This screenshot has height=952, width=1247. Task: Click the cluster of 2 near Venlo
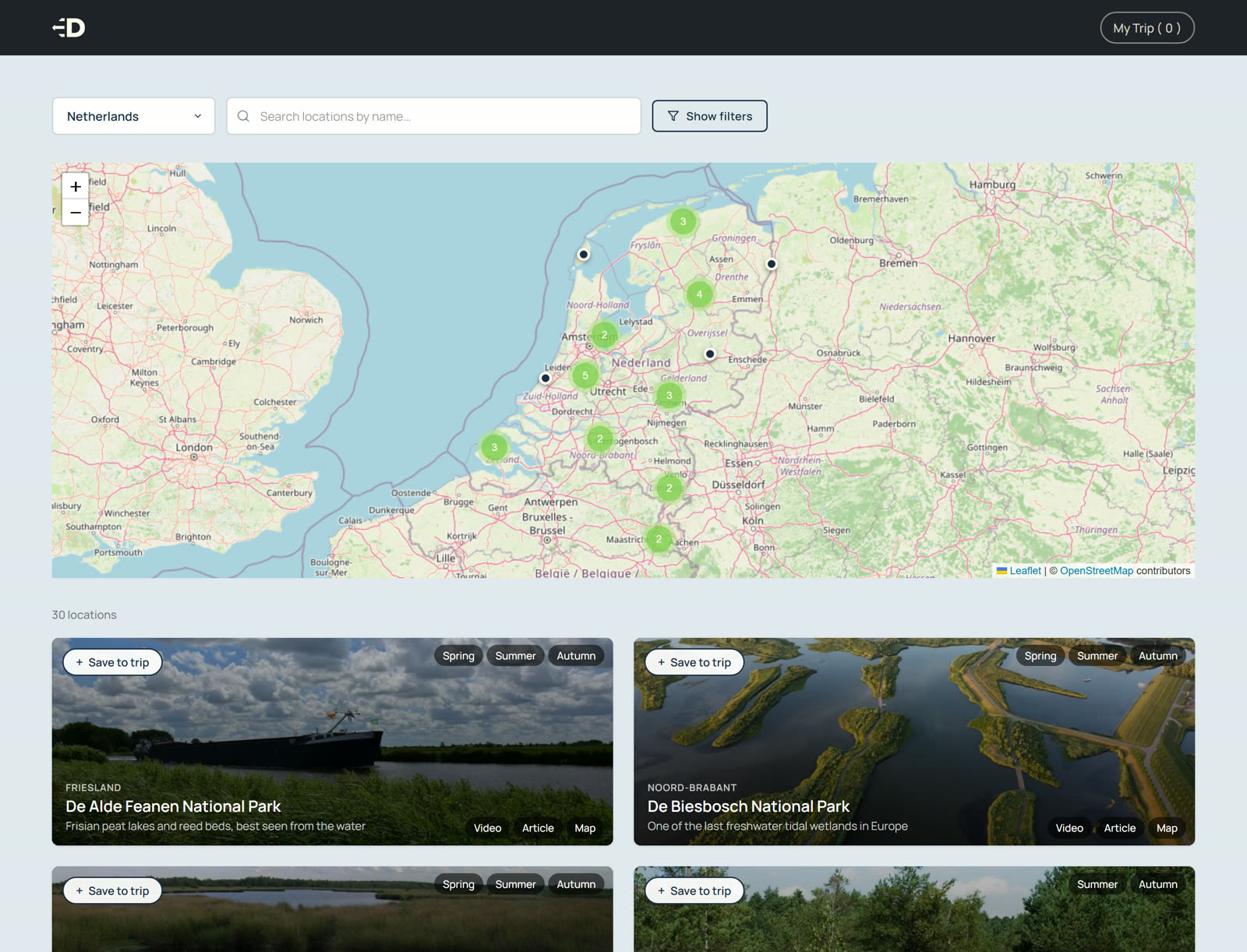click(x=669, y=488)
